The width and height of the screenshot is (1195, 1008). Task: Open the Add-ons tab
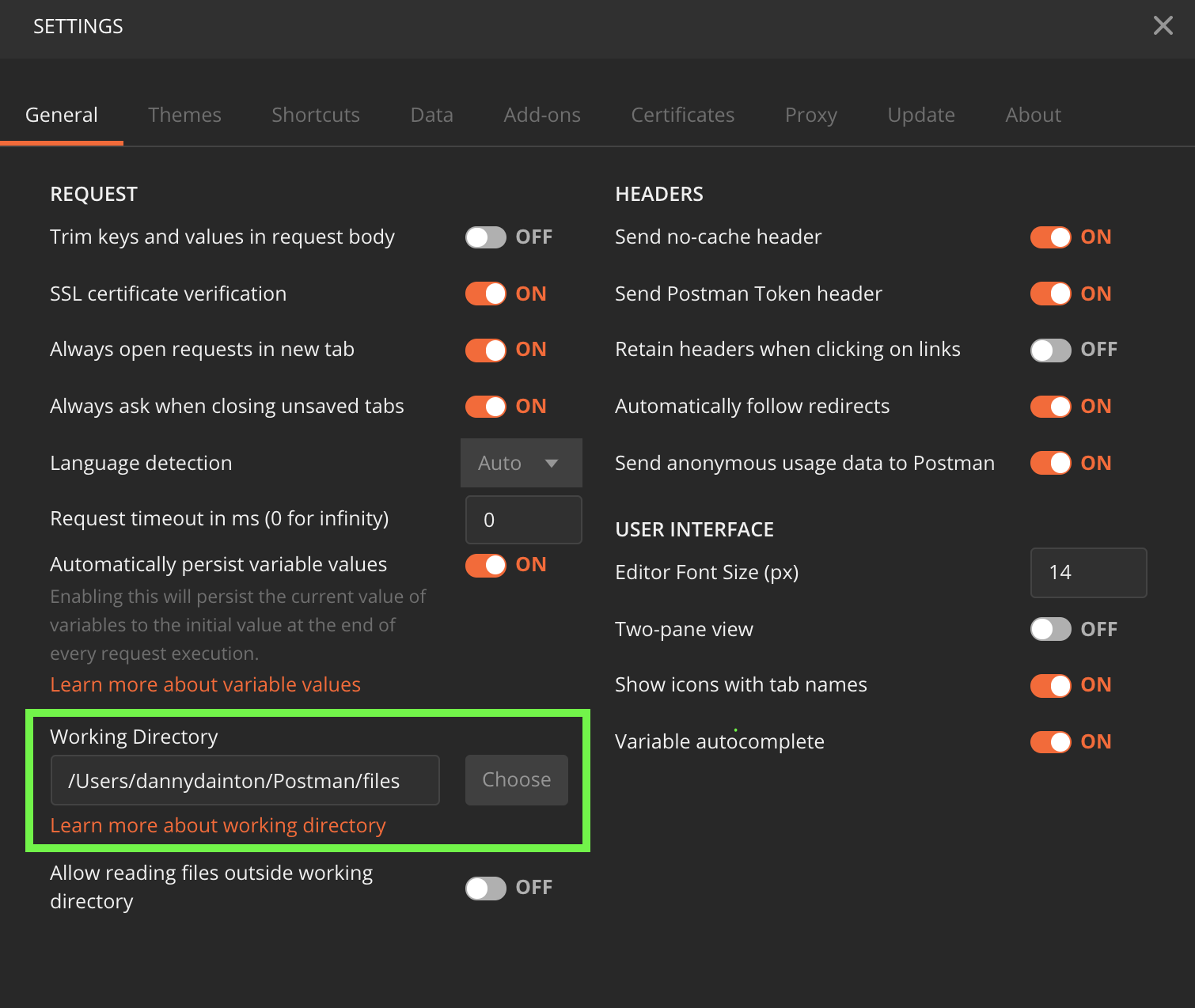tap(542, 115)
